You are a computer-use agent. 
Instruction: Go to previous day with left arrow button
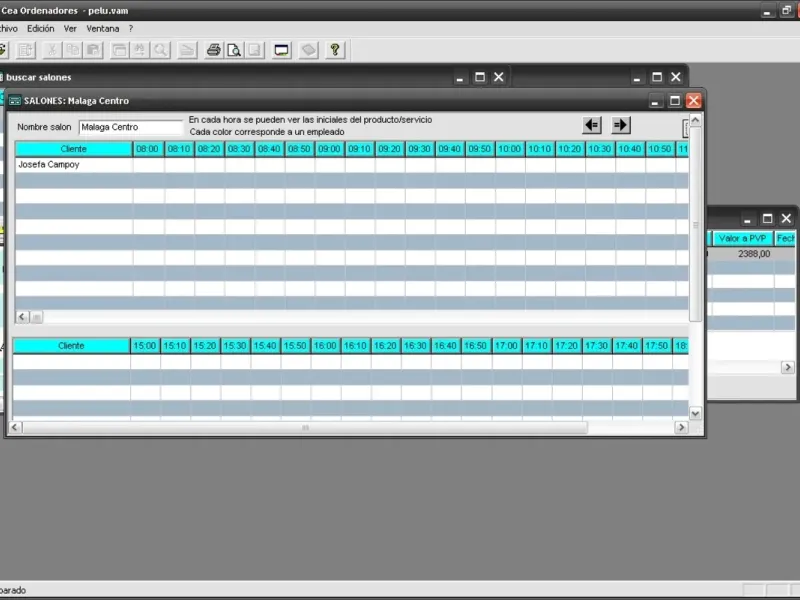pyautogui.click(x=592, y=125)
